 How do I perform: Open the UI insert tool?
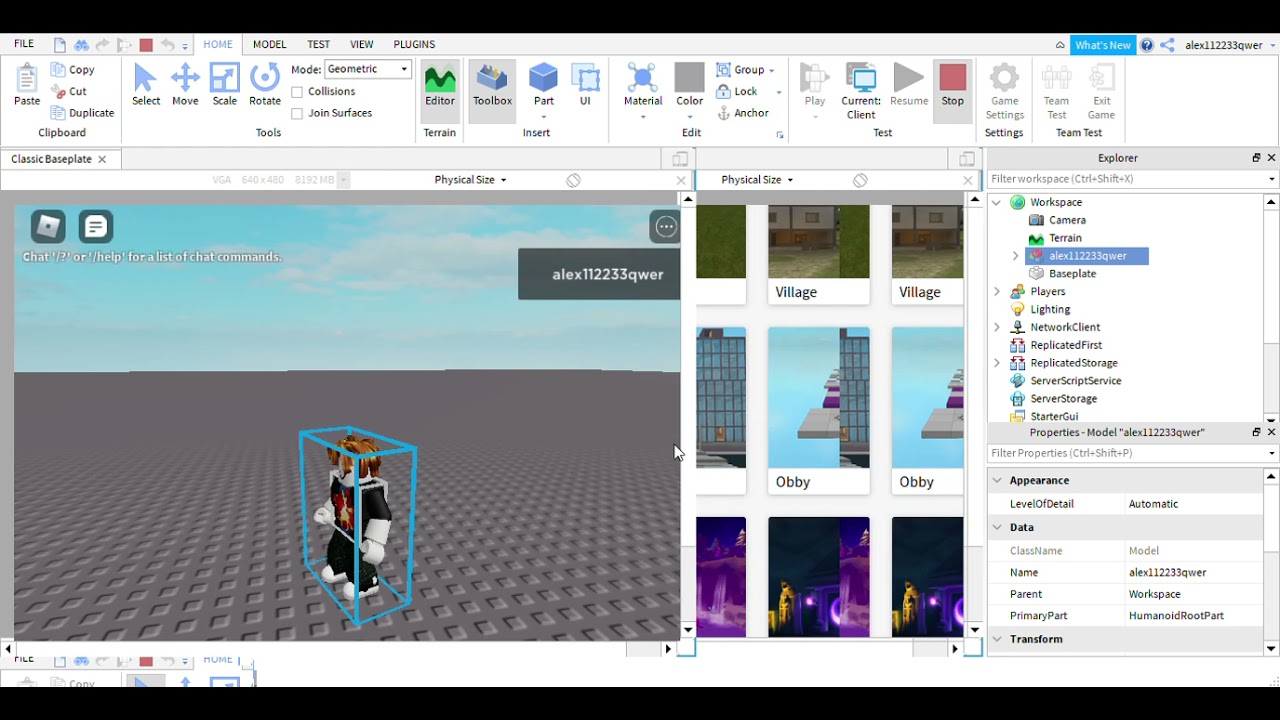pyautogui.click(x=585, y=85)
